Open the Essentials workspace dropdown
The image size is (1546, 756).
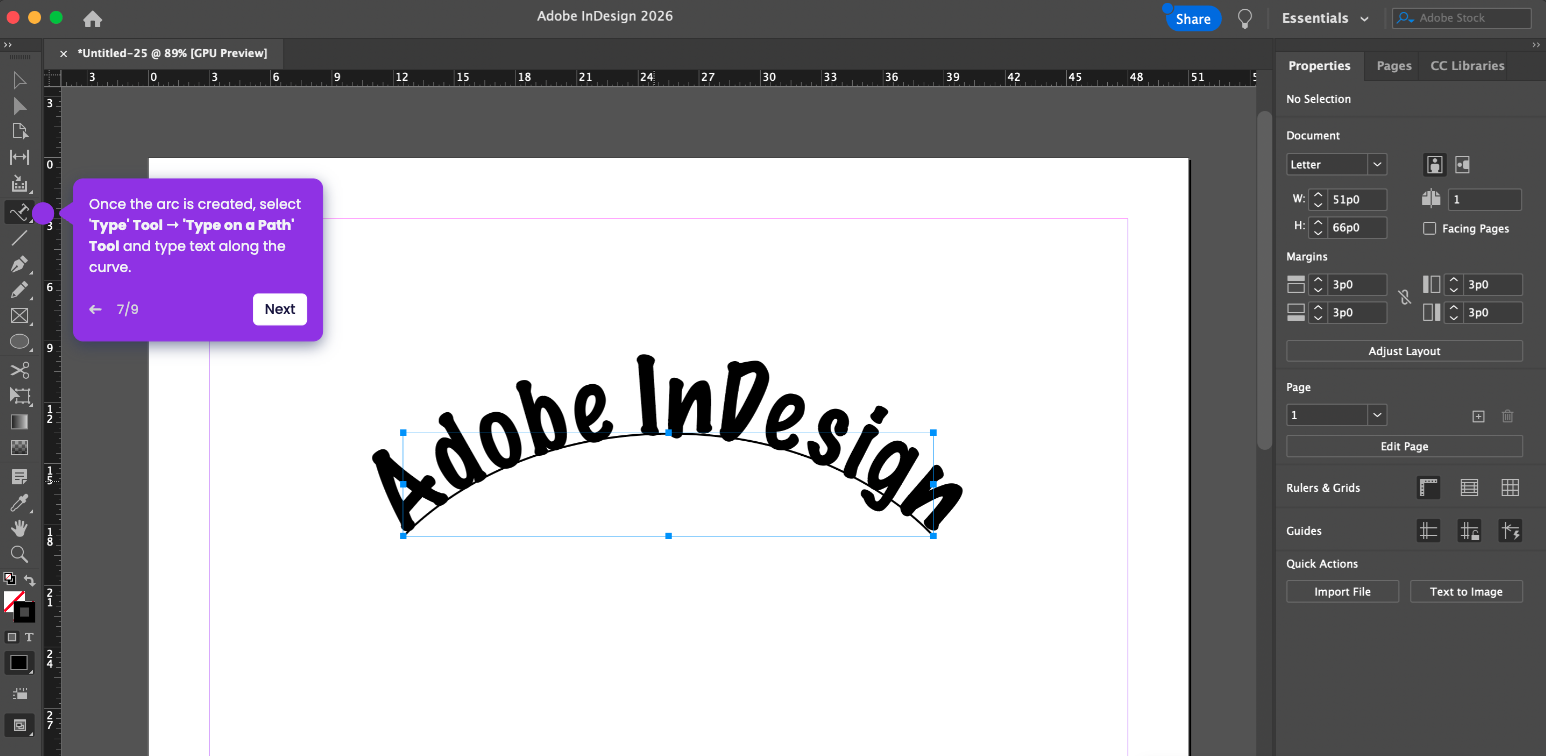(1326, 18)
